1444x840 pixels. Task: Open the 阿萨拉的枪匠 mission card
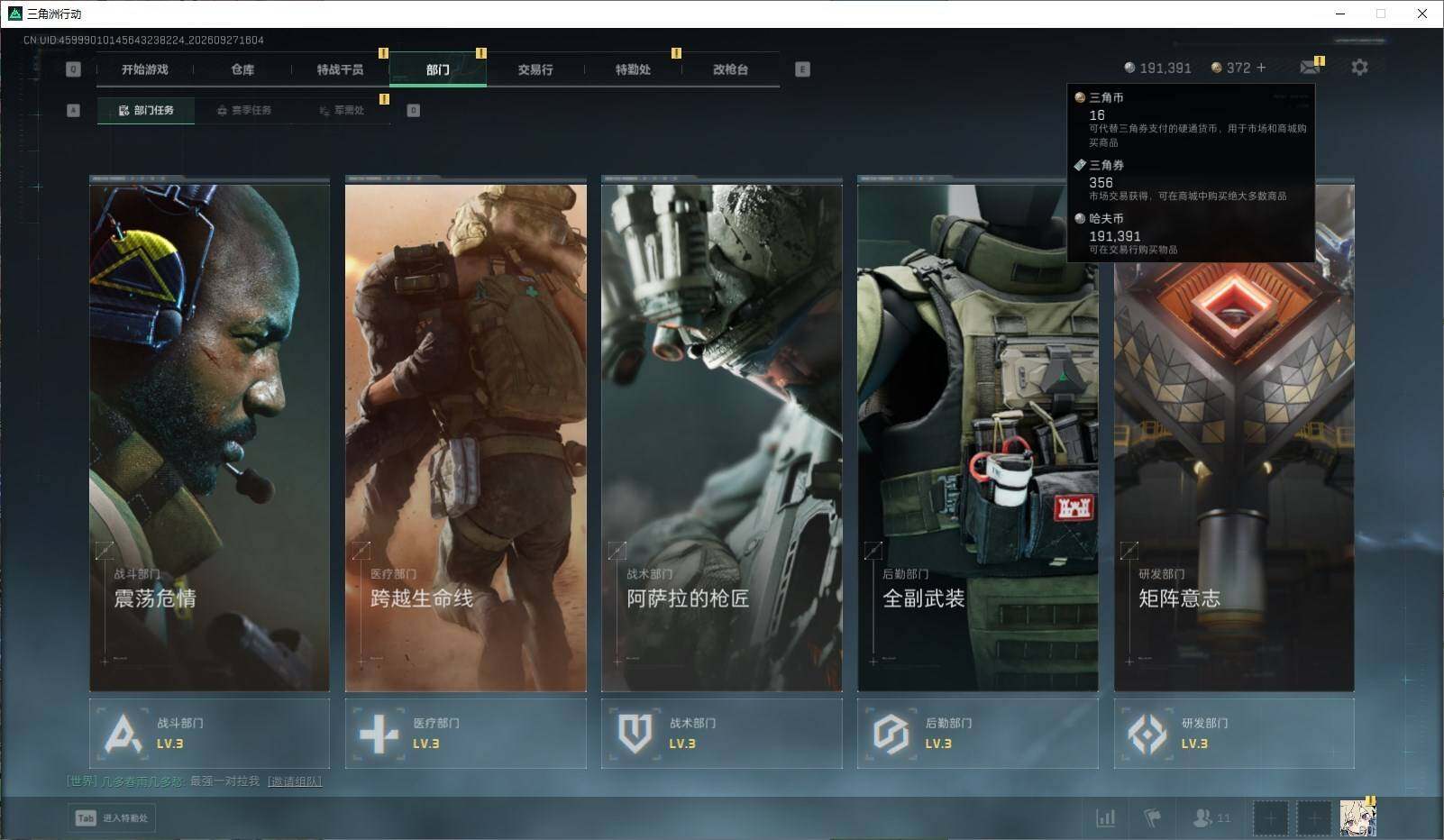click(721, 434)
